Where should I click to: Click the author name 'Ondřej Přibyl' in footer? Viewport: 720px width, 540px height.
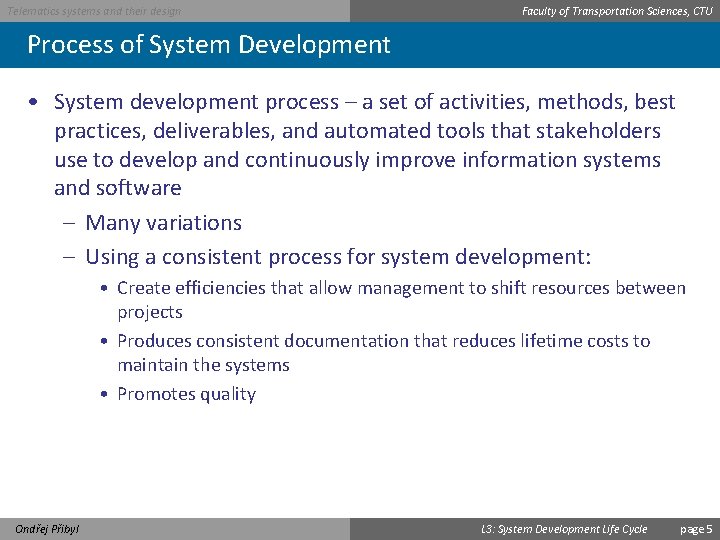pyautogui.click(x=47, y=529)
